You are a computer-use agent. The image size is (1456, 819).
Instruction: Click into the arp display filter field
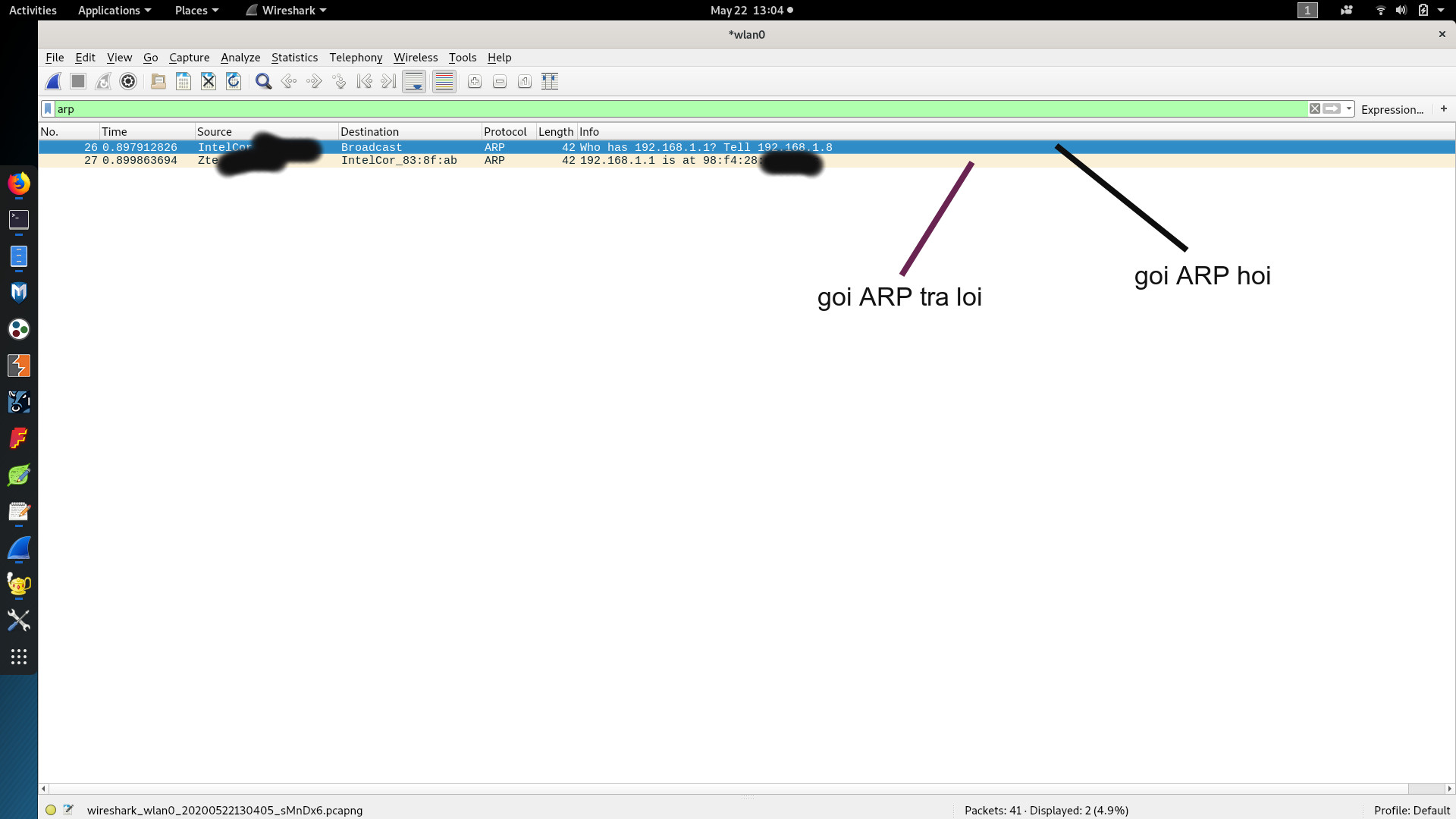(680, 109)
